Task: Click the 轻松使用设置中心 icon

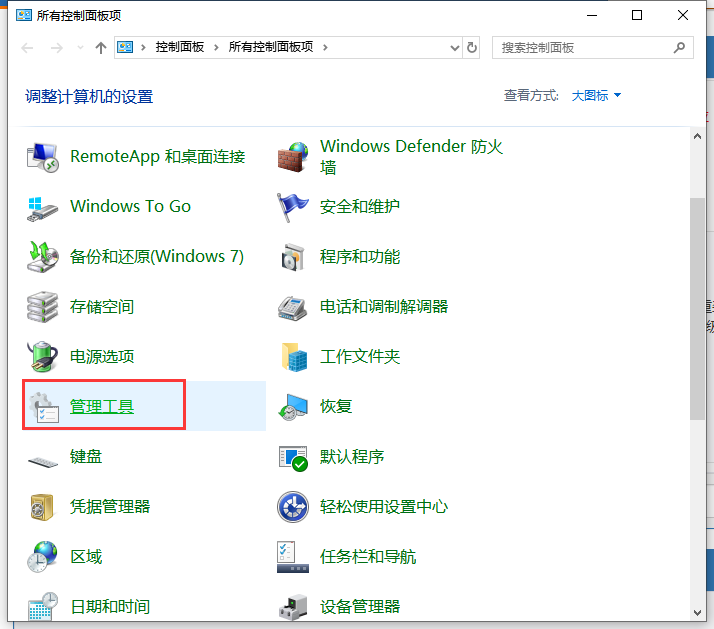Action: (x=293, y=507)
